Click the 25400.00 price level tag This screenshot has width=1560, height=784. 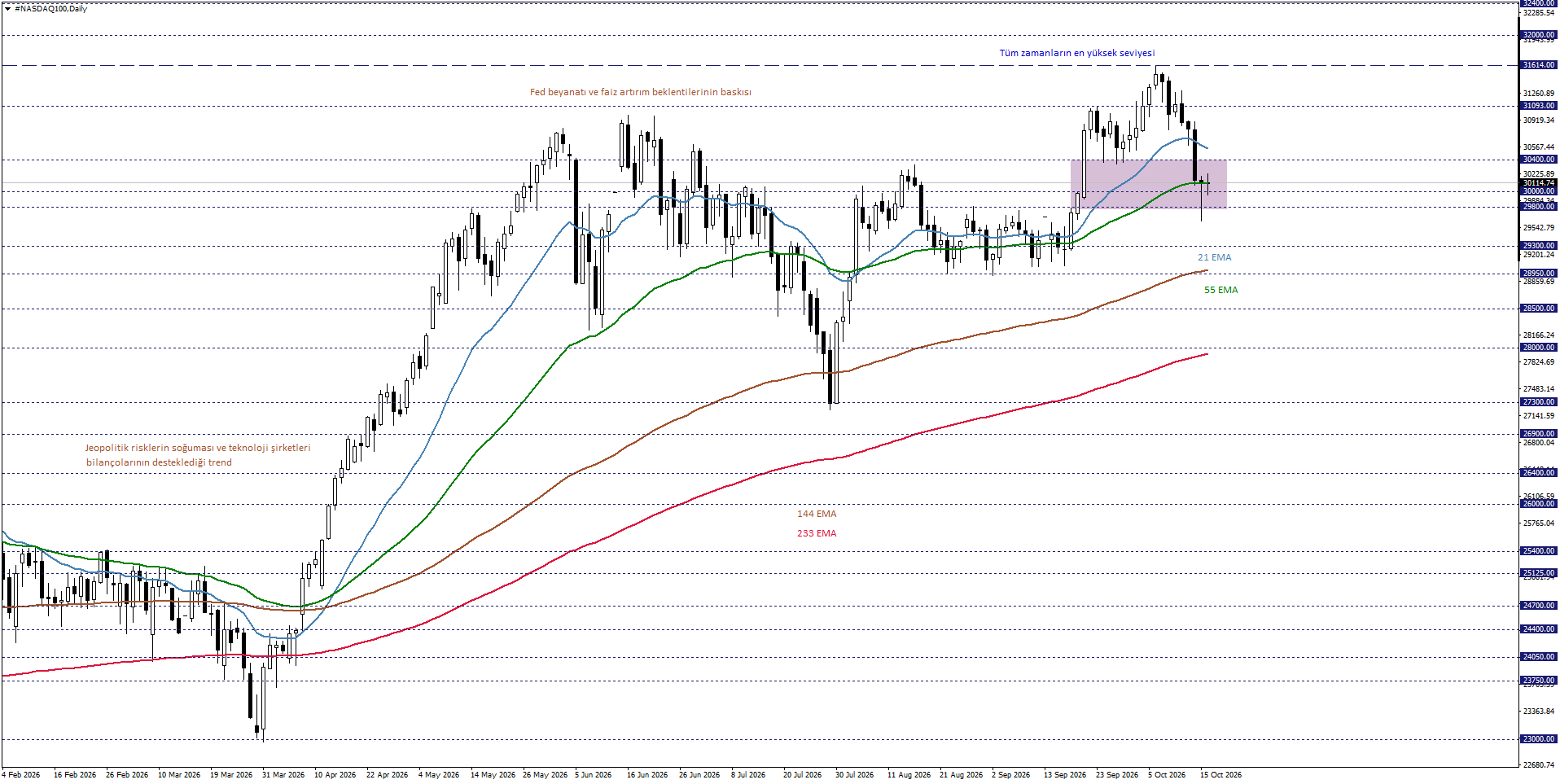click(x=1539, y=551)
